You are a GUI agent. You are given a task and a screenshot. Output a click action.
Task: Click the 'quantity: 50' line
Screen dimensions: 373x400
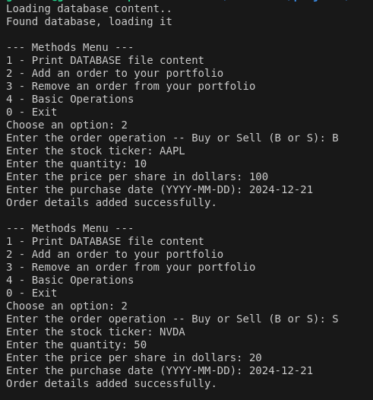(76, 345)
